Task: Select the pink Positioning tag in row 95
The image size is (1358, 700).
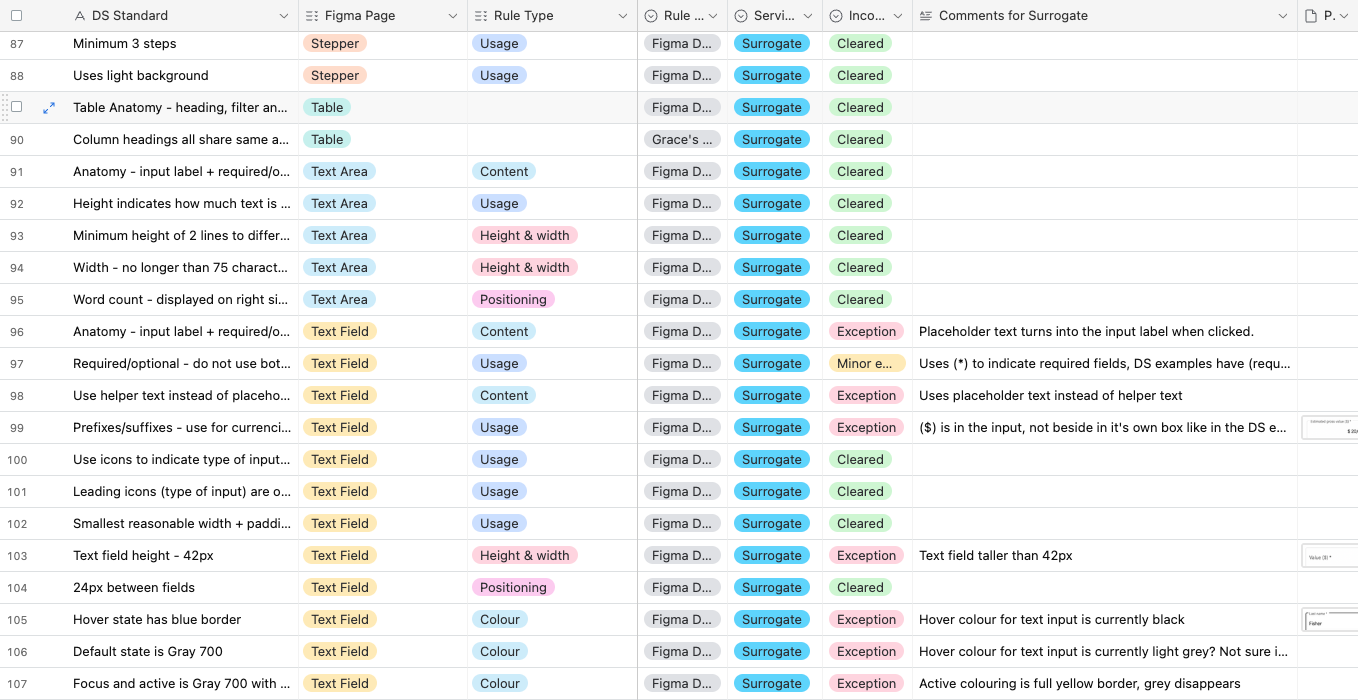Action: (513, 300)
